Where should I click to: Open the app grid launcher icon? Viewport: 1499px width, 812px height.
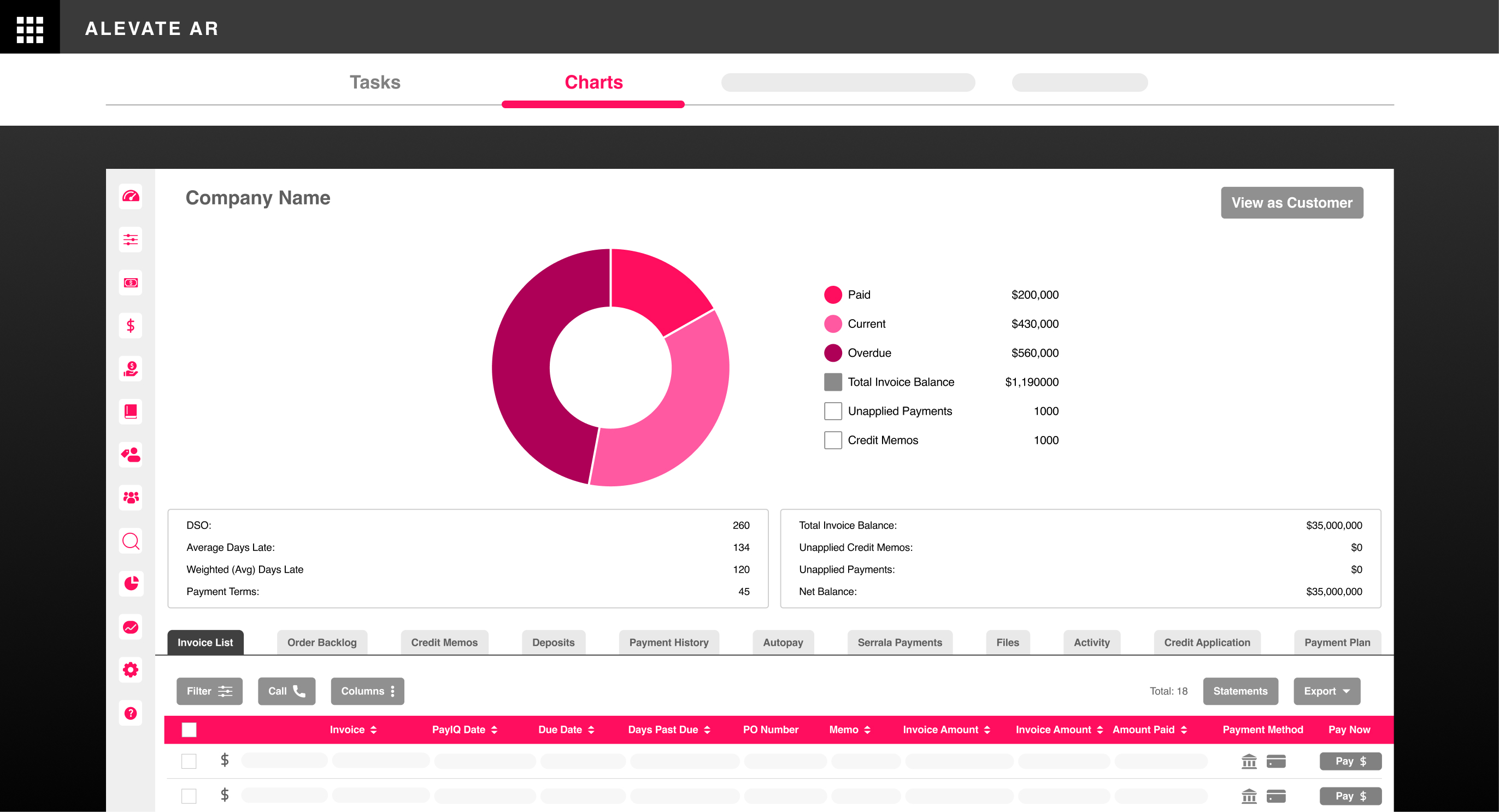coord(30,29)
